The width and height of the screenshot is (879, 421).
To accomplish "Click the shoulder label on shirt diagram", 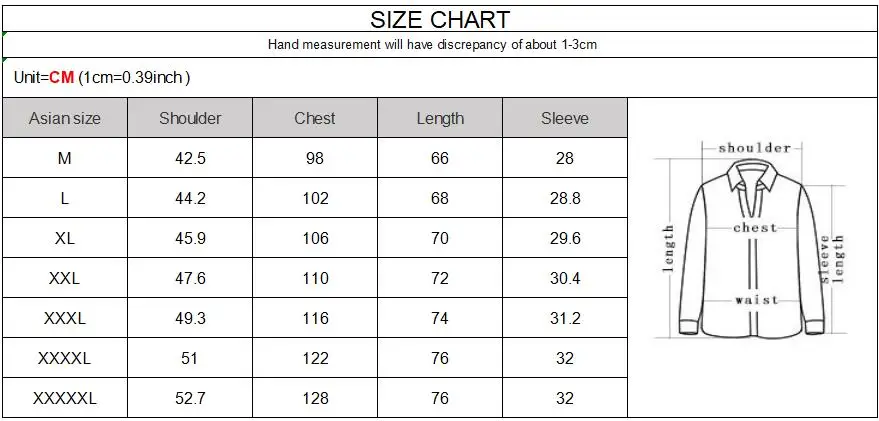I will 755,148.
